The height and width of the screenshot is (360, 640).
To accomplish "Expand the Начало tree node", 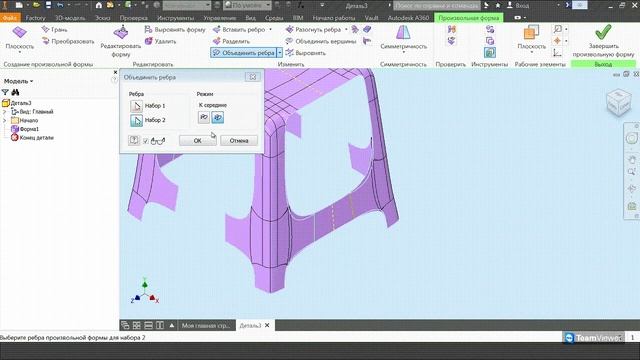I will 4,120.
